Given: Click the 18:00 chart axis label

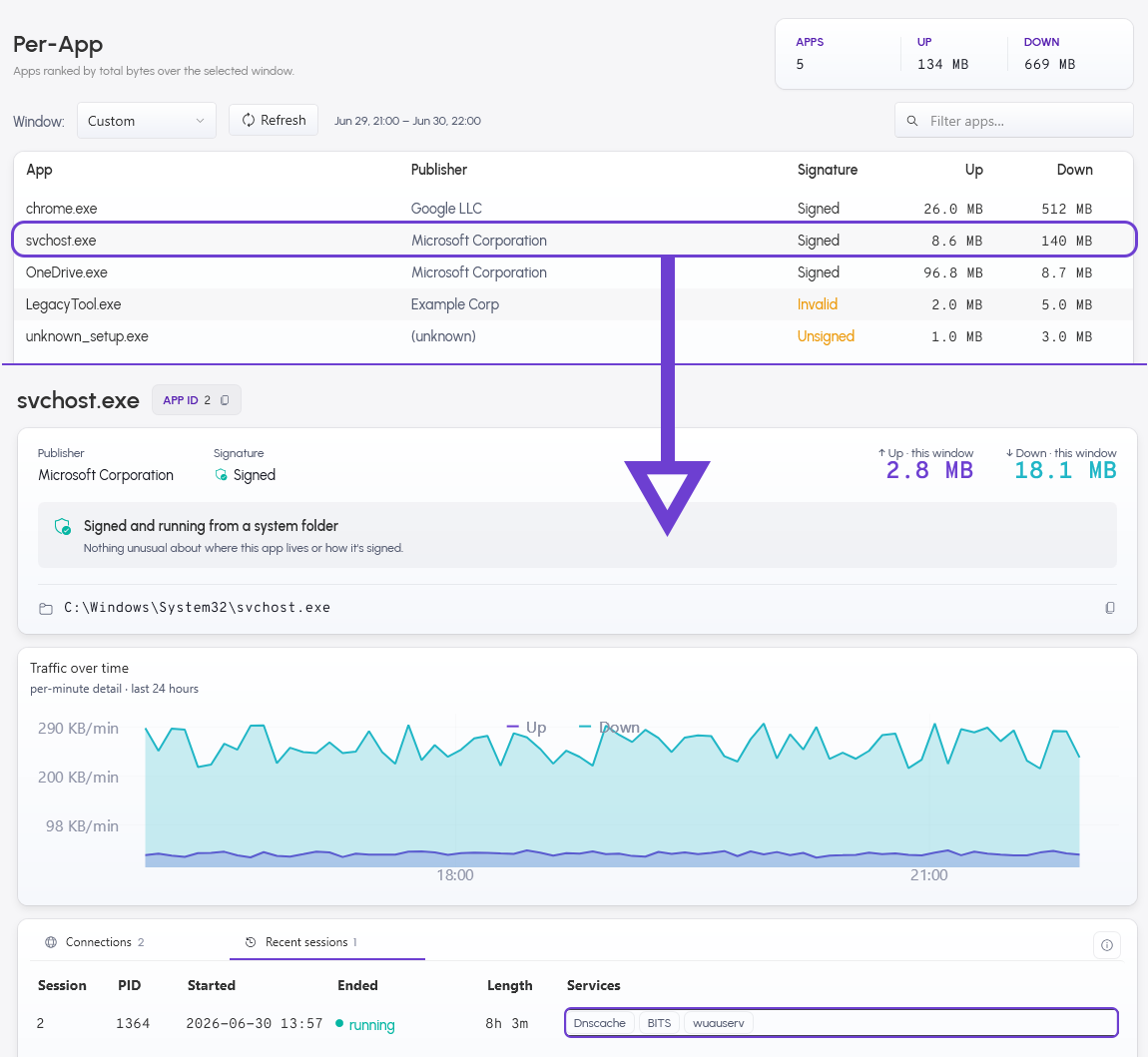Looking at the screenshot, I should click(454, 874).
